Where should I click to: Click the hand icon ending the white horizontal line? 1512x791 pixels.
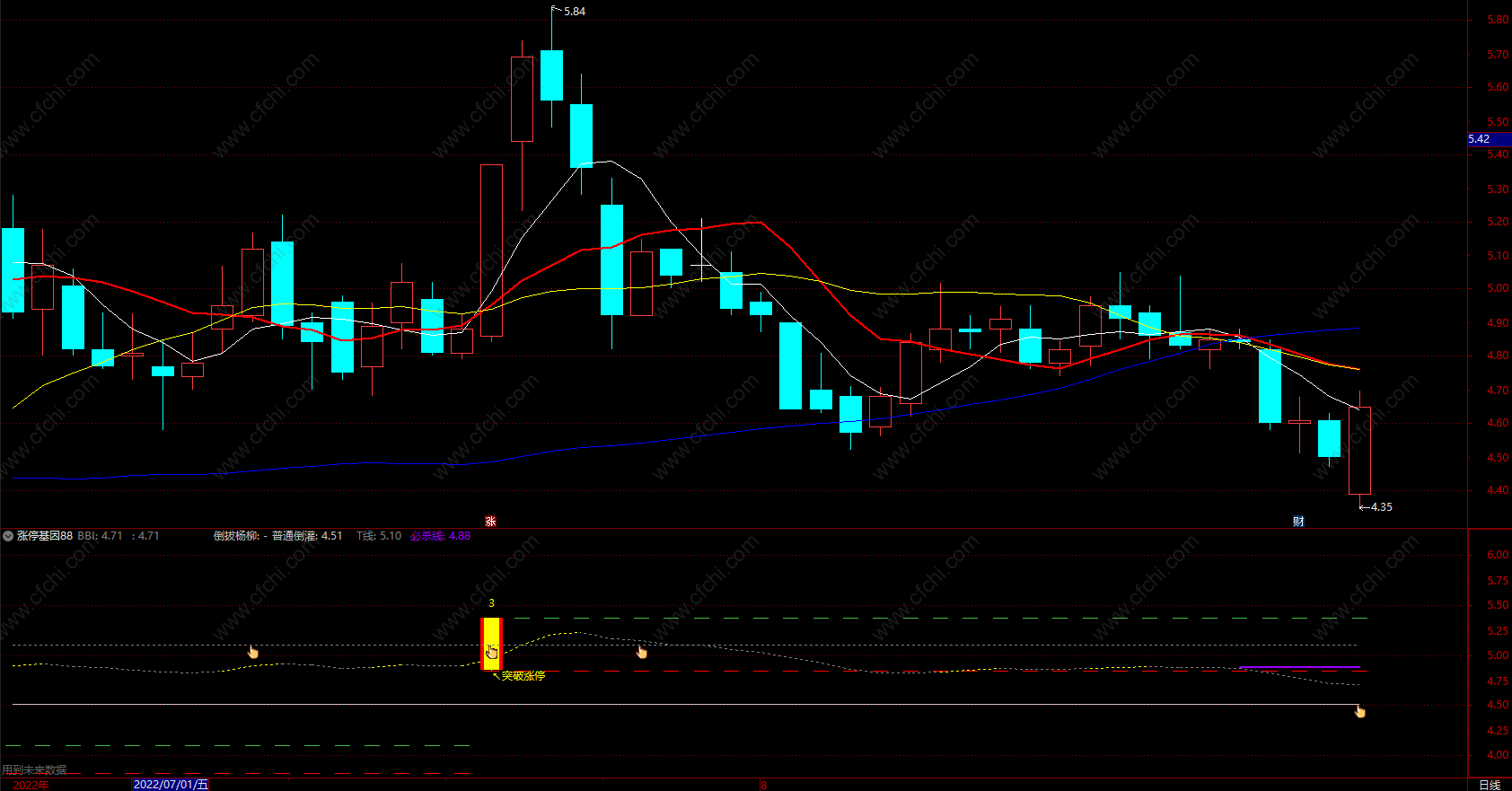click(x=1360, y=711)
